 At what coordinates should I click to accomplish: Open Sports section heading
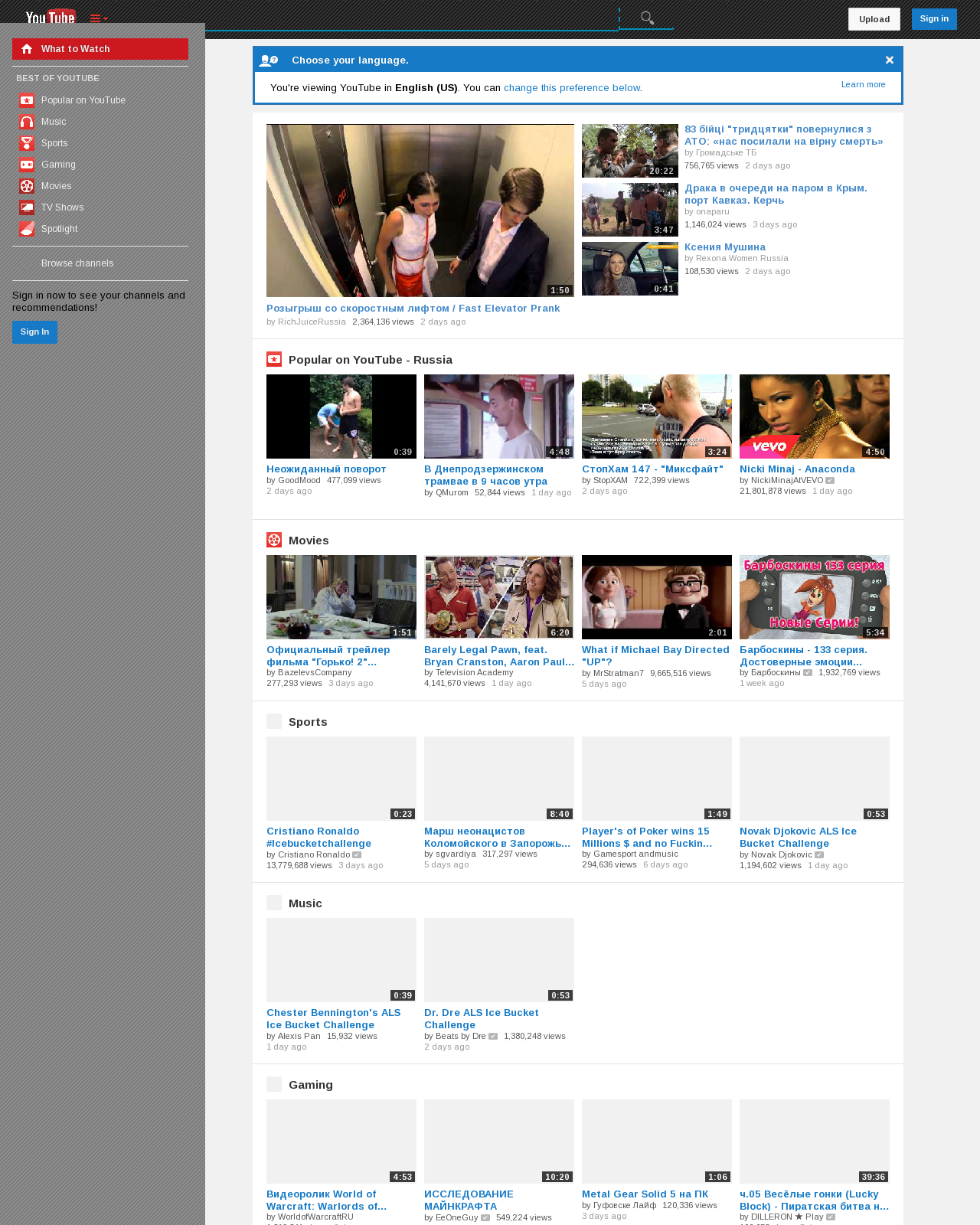click(x=308, y=722)
